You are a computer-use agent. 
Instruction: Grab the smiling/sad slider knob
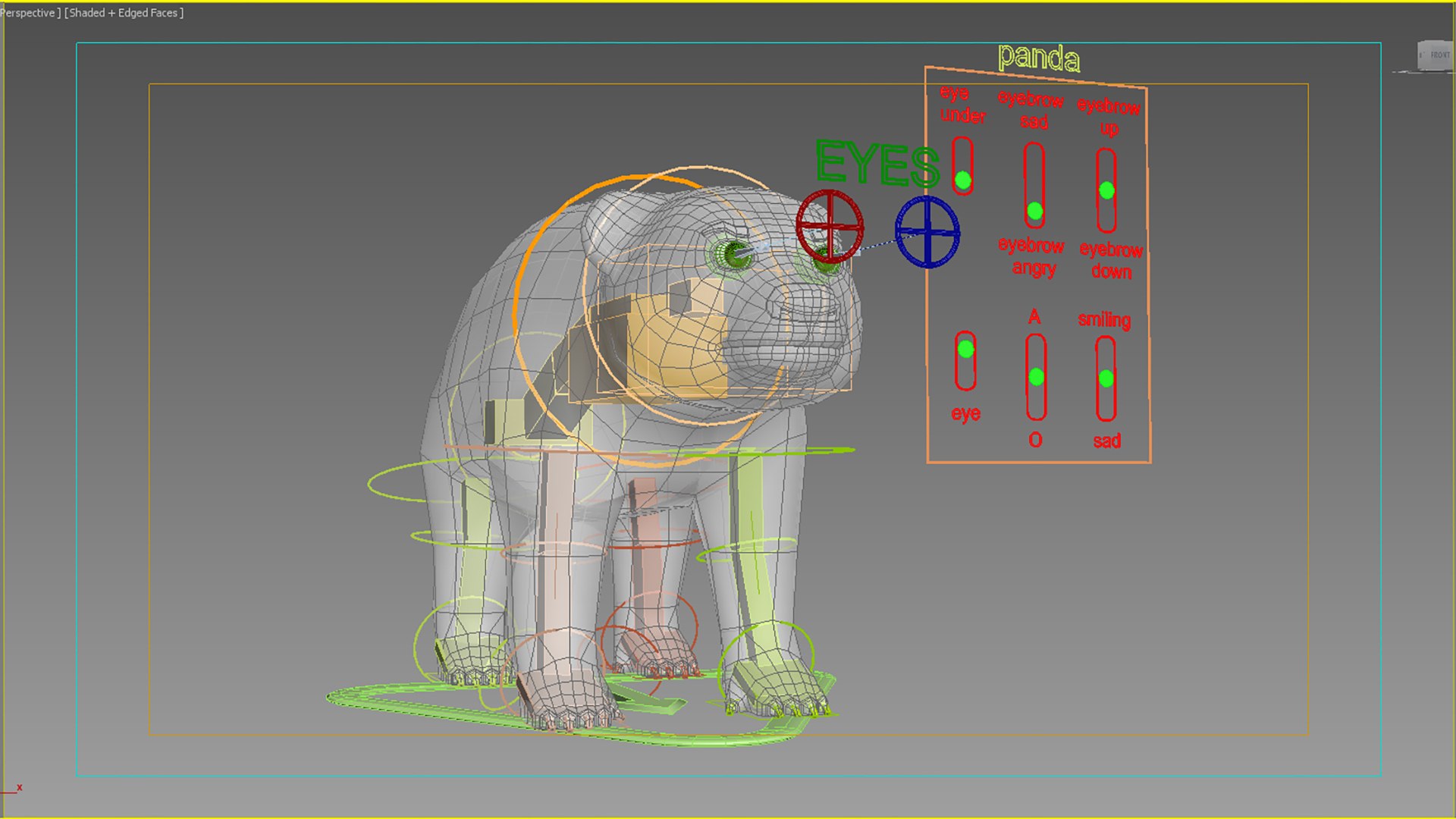[1106, 378]
